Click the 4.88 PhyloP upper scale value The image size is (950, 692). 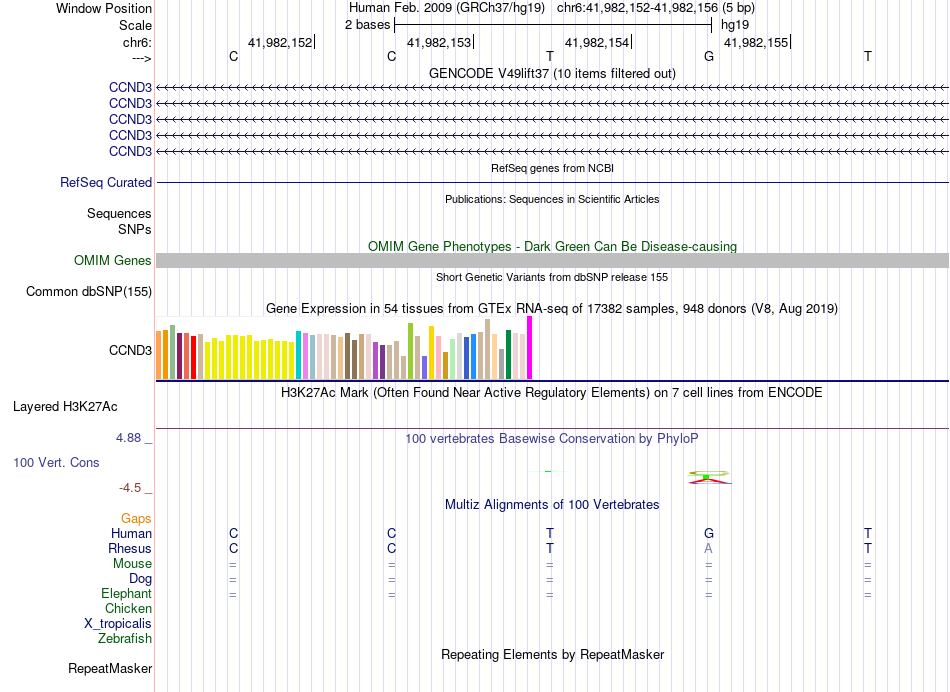click(x=128, y=437)
